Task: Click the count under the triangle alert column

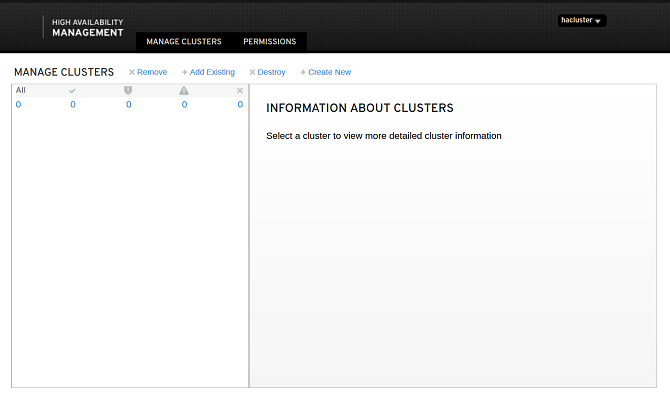Action: pyautogui.click(x=184, y=104)
